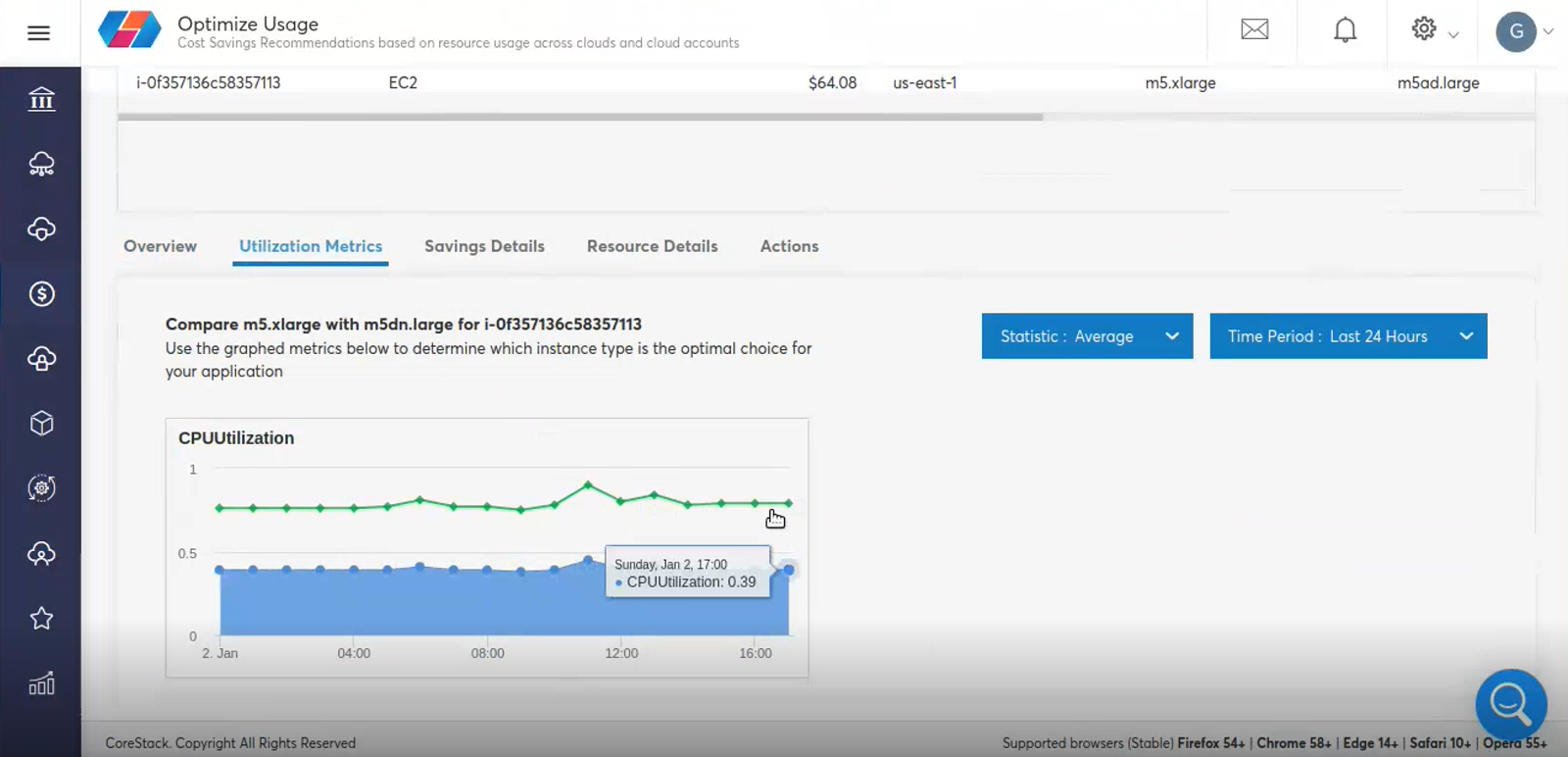Expand the user profile chevron
The width and height of the screenshot is (1568, 757).
1548,31
